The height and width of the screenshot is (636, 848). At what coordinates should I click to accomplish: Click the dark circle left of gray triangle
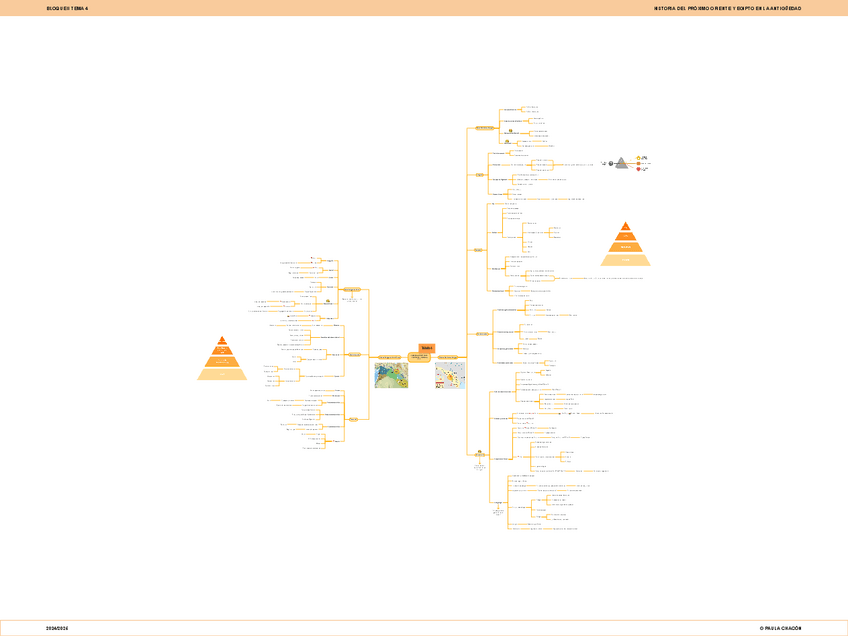(609, 164)
